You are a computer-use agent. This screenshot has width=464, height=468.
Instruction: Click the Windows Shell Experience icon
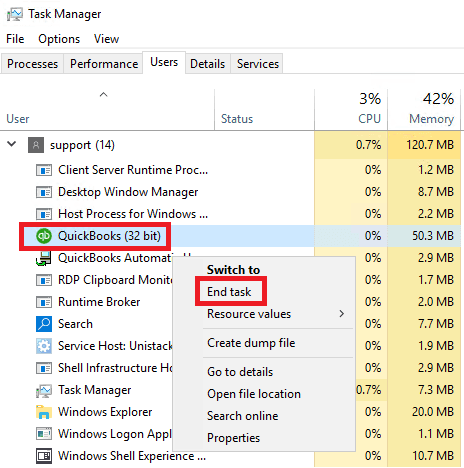tap(44, 456)
